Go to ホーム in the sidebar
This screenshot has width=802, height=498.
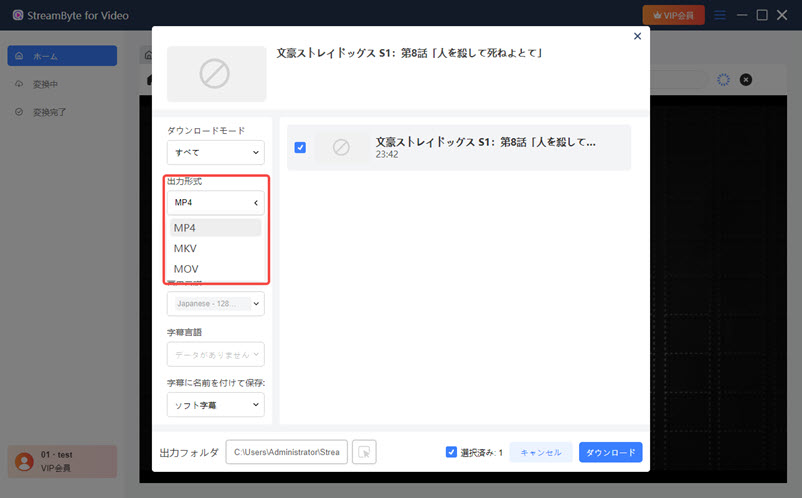click(62, 56)
